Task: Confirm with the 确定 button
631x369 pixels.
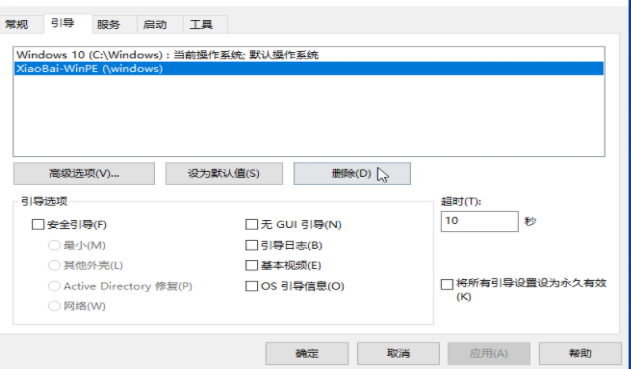Action: pyautogui.click(x=307, y=353)
